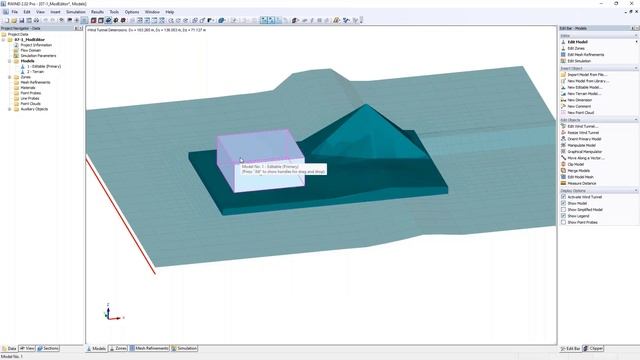Click the Print toolbar icon
Image resolution: width=640 pixels, height=360 pixels.
tap(36, 20)
